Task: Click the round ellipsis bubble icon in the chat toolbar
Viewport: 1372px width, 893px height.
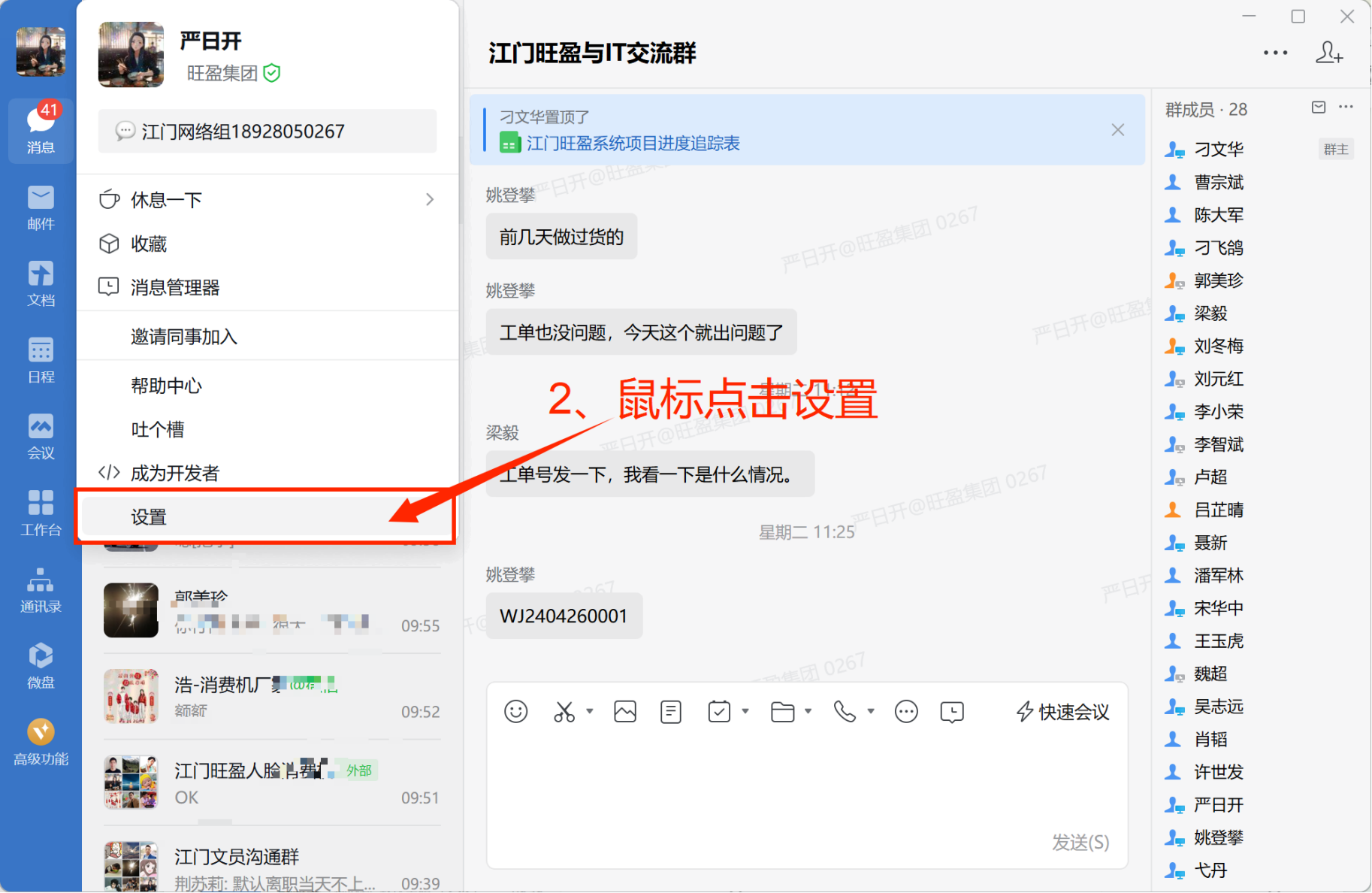Action: point(906,711)
